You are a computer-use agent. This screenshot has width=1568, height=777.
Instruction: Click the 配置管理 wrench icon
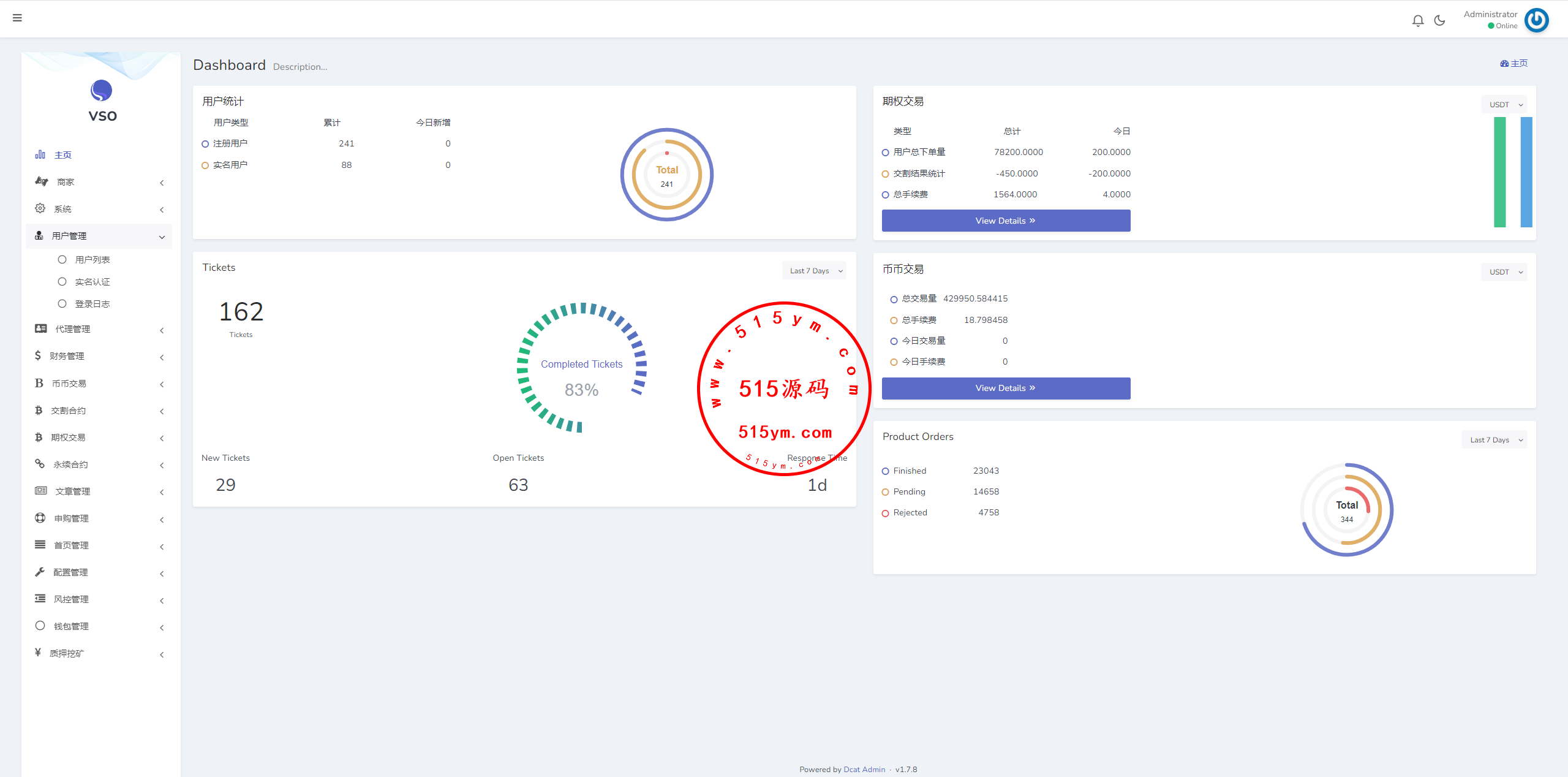[40, 572]
